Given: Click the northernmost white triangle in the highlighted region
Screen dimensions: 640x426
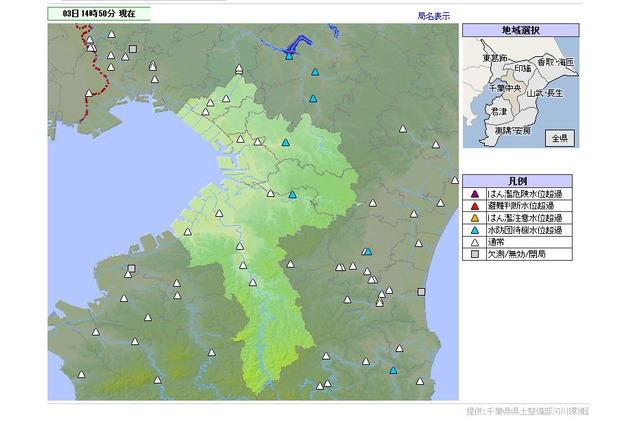Looking at the screenshot, I should tap(240, 70).
